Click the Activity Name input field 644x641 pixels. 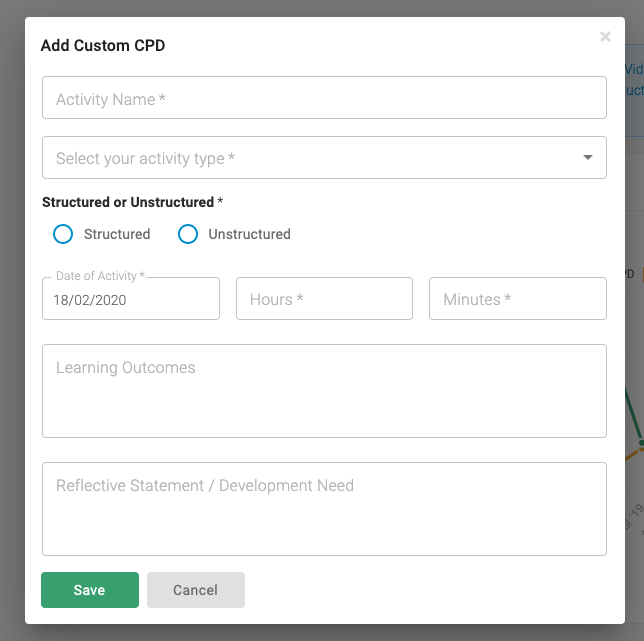(324, 98)
